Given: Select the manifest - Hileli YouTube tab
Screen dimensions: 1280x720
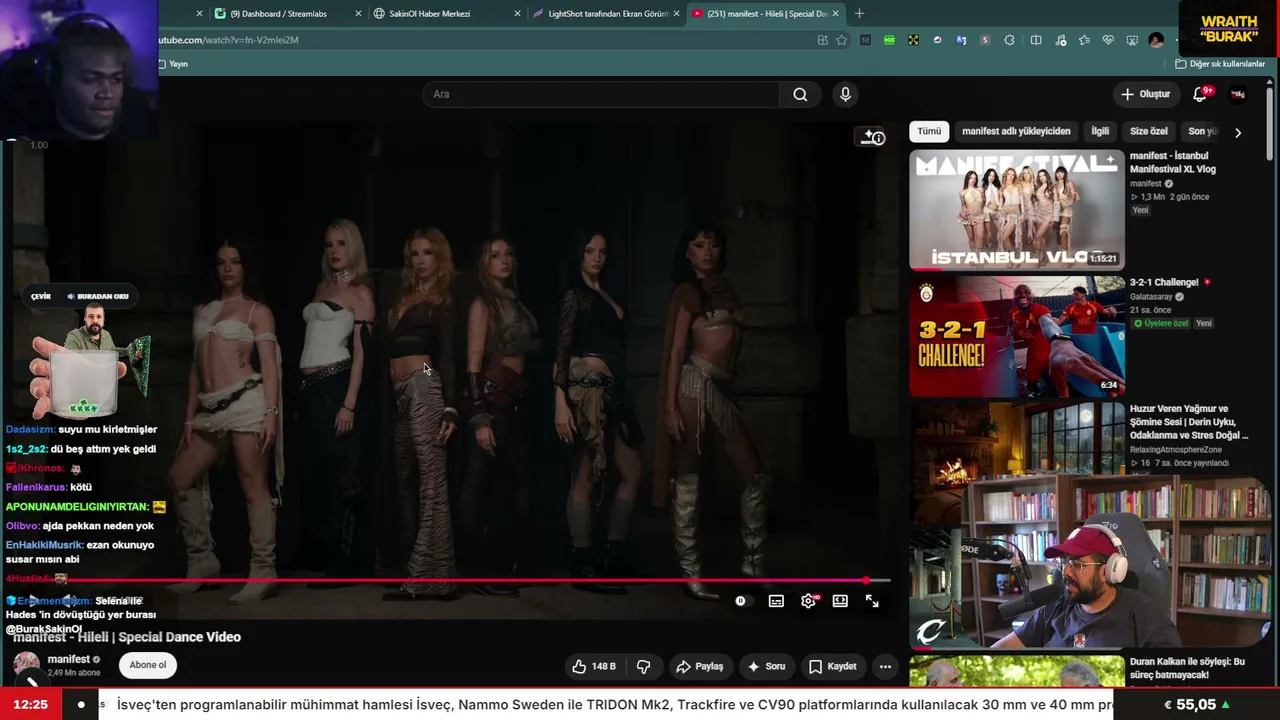Looking at the screenshot, I should pos(766,14).
